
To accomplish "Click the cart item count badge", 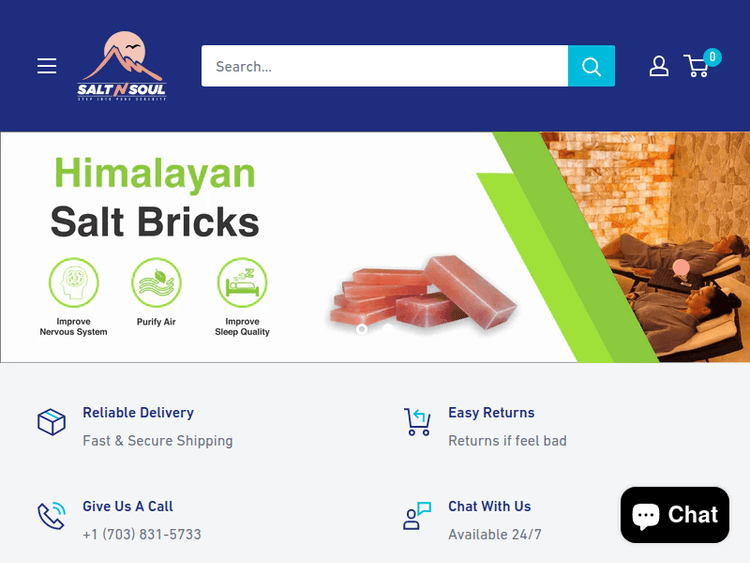I will click(x=712, y=57).
